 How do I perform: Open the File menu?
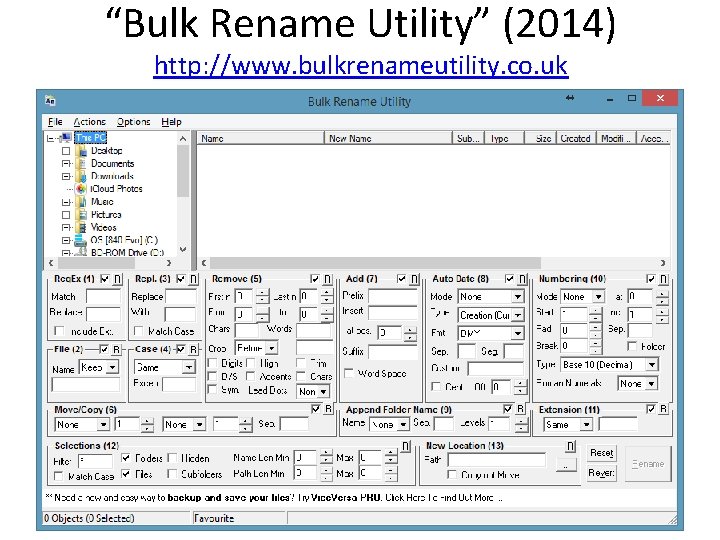click(x=55, y=122)
